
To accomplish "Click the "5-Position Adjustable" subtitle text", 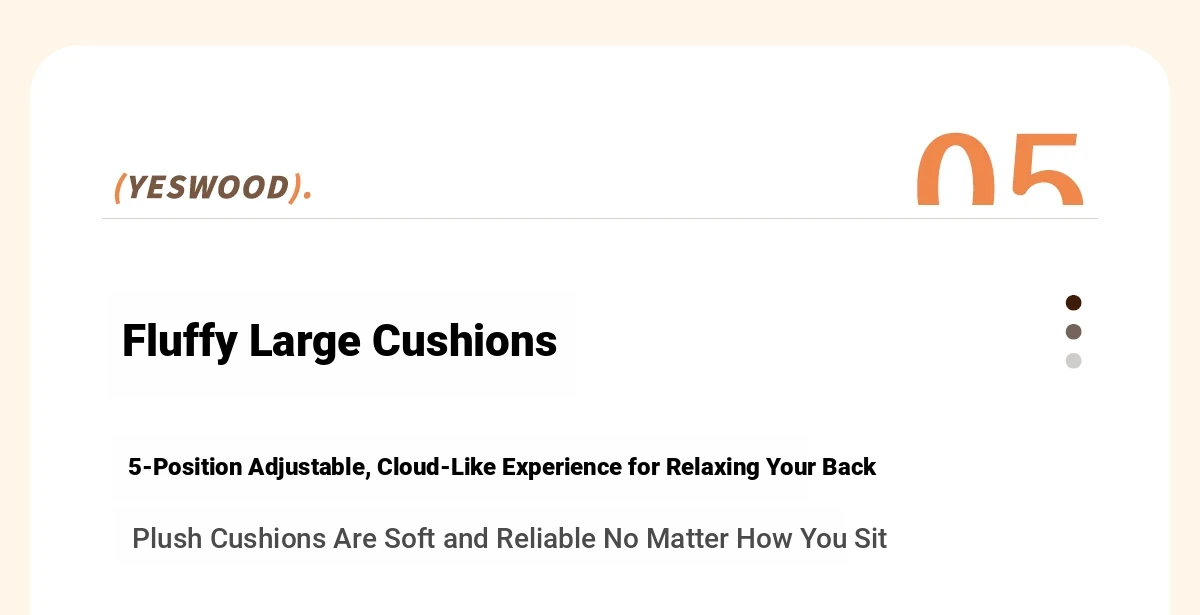I will pyautogui.click(x=249, y=467).
